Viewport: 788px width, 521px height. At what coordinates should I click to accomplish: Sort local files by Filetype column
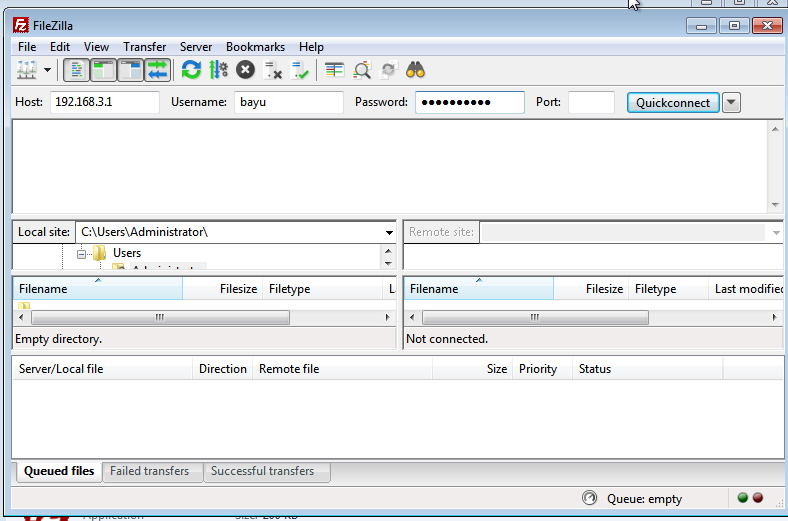click(x=322, y=289)
